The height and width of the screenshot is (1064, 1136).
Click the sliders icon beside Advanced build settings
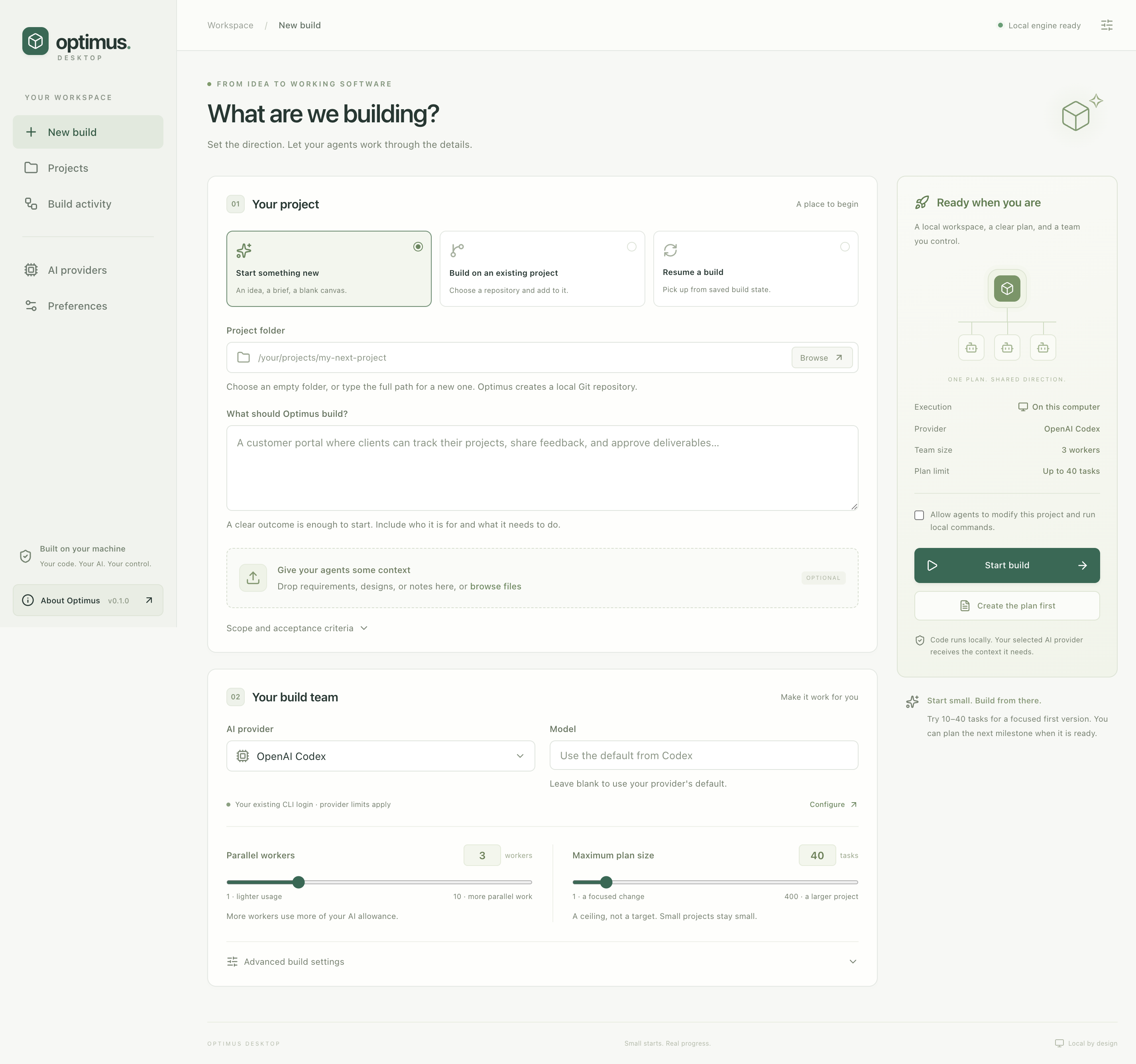click(x=232, y=962)
